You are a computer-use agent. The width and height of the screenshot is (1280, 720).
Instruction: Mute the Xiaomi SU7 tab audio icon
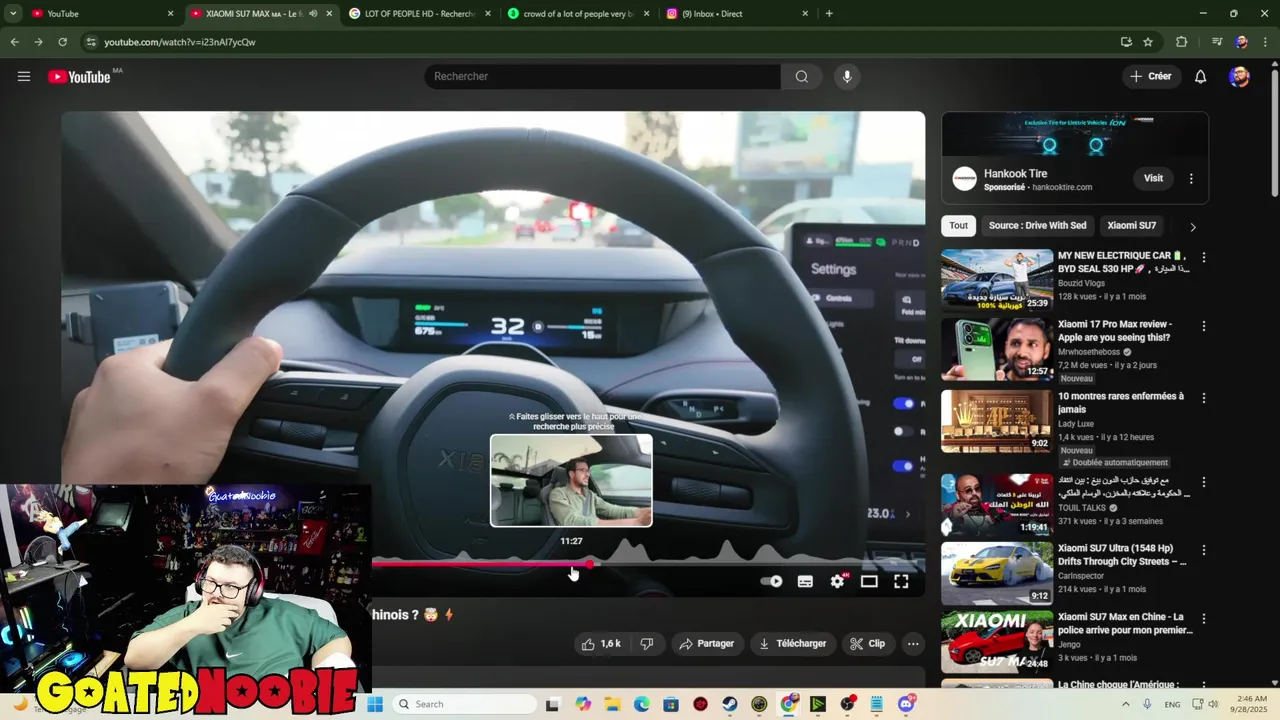click(x=313, y=14)
